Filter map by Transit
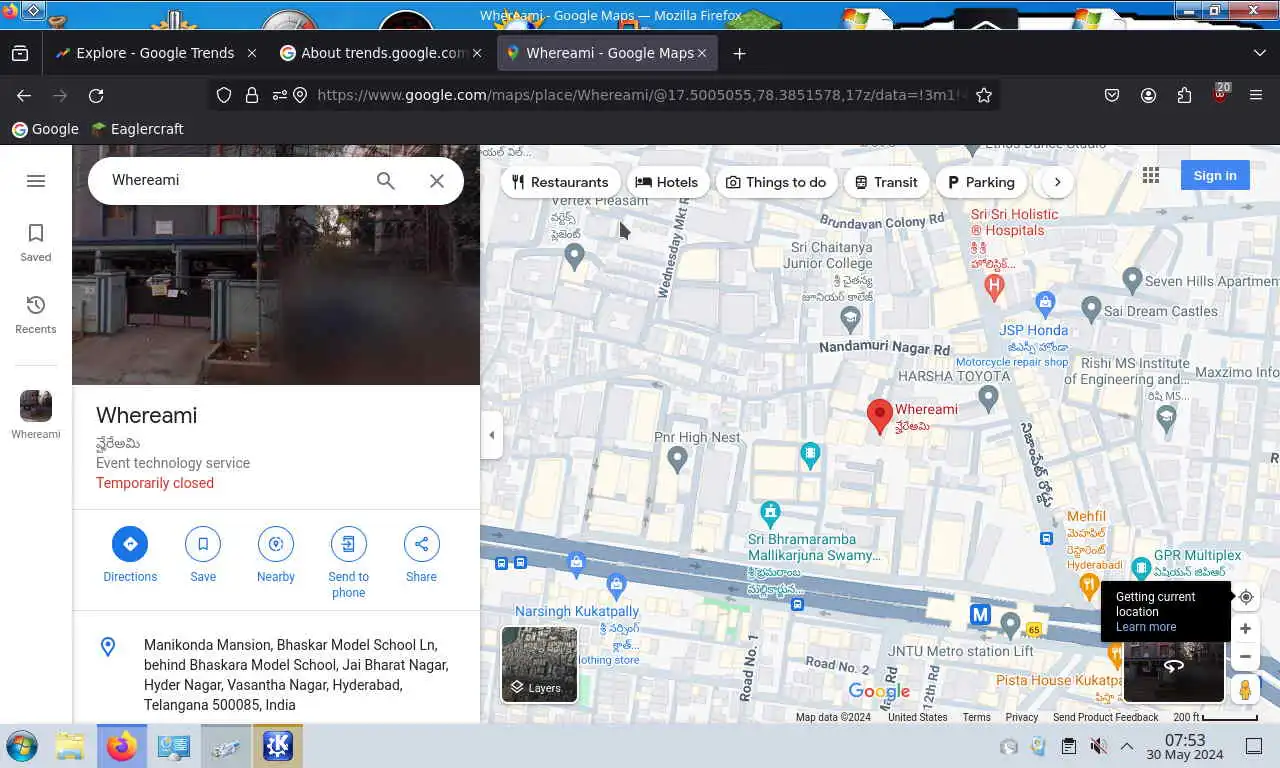This screenshot has height=768, width=1280. tap(886, 182)
